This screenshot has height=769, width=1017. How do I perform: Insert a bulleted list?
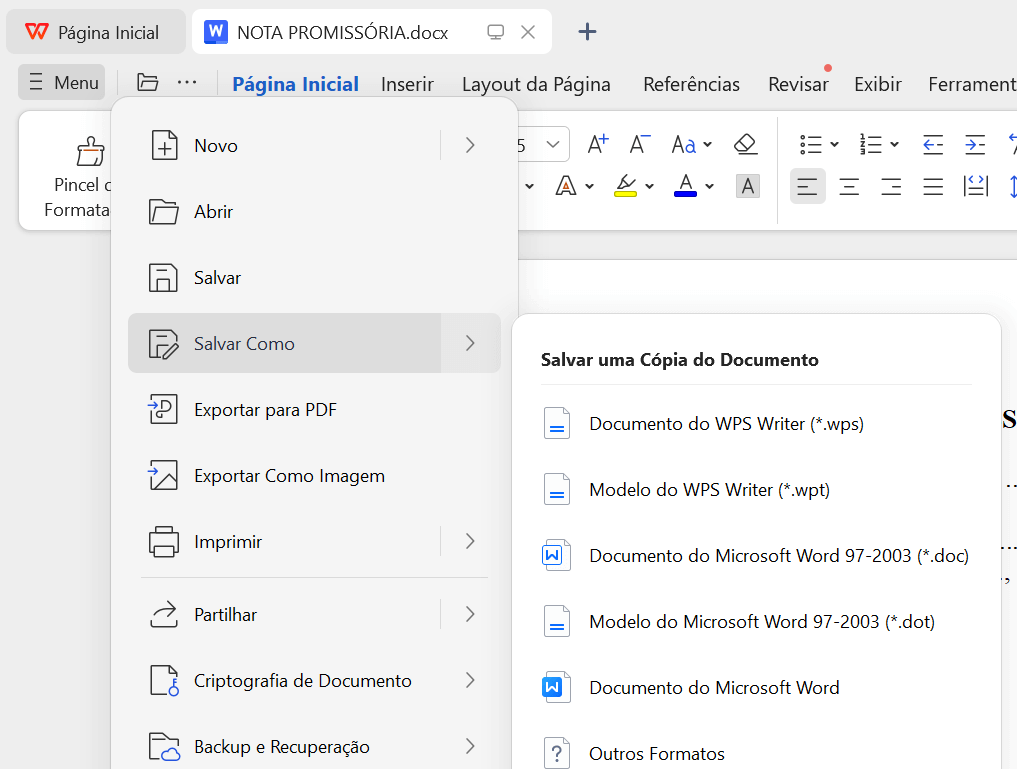pyautogui.click(x=811, y=145)
